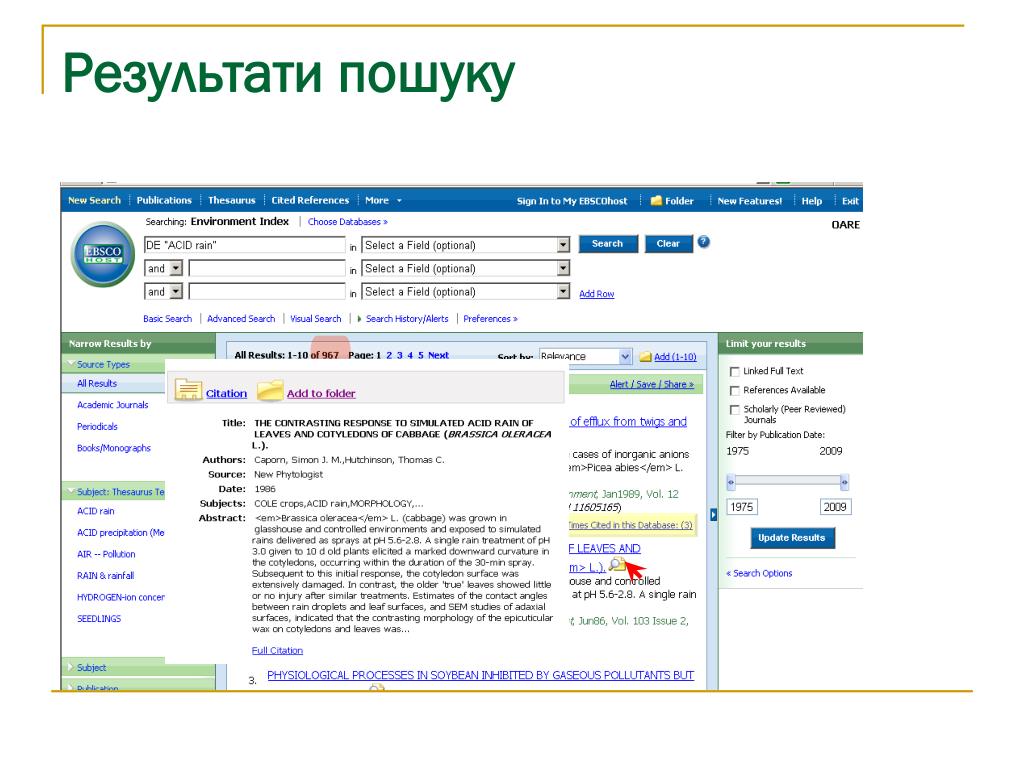
Task: Click the end year field showing 2009
Action: tap(835, 507)
